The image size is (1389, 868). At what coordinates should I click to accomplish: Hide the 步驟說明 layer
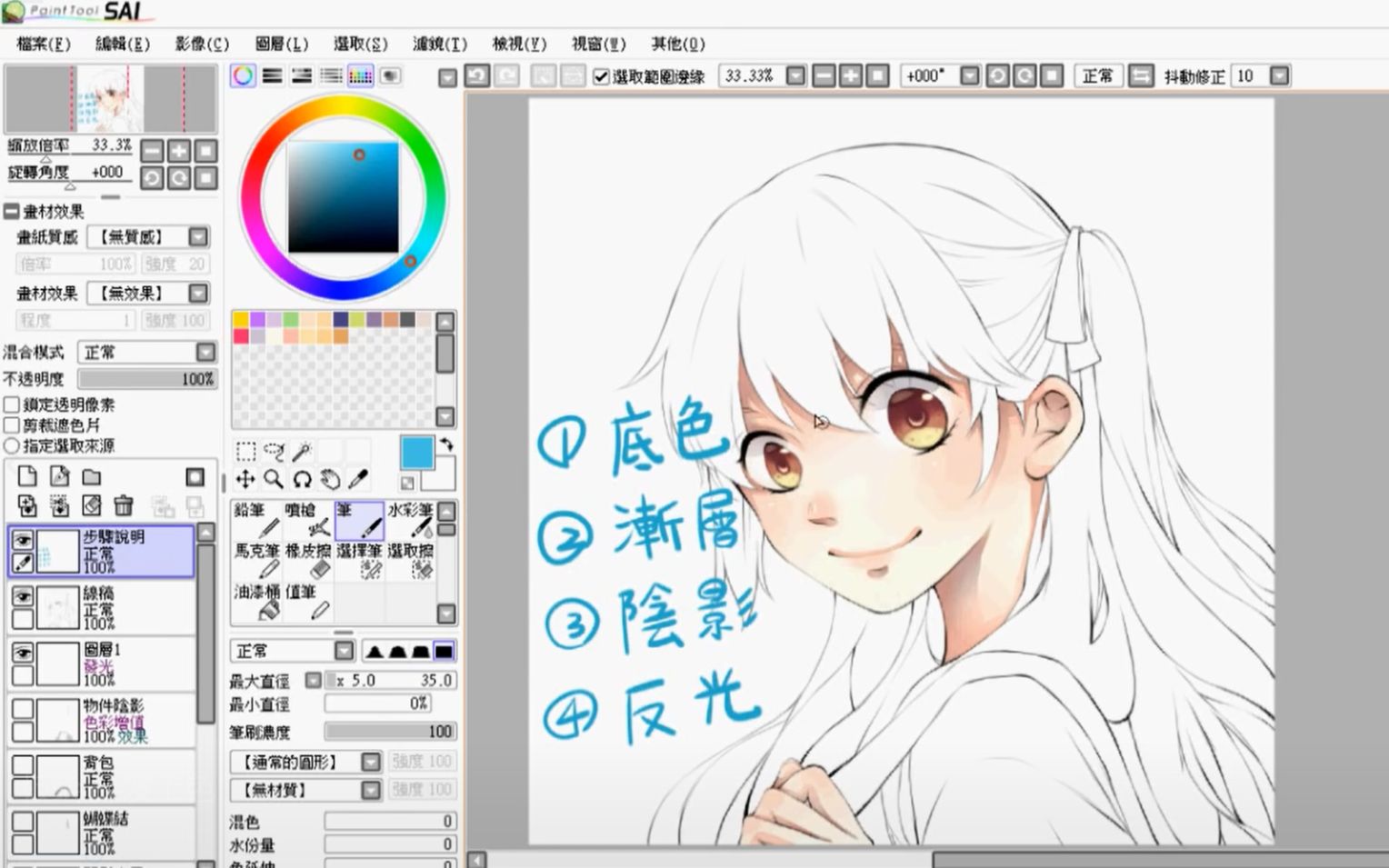click(23, 540)
